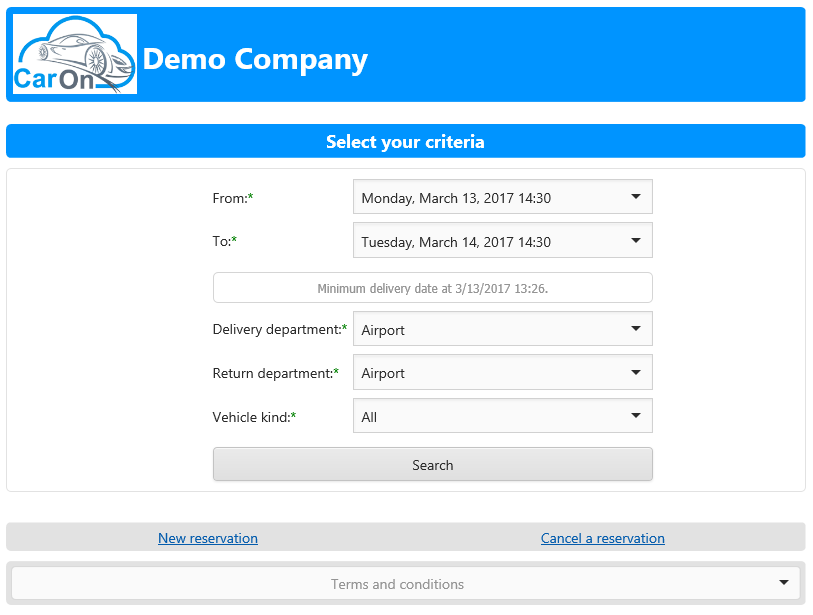This screenshot has width=813, height=615.
Task: Open the New reservation link
Action: click(208, 538)
